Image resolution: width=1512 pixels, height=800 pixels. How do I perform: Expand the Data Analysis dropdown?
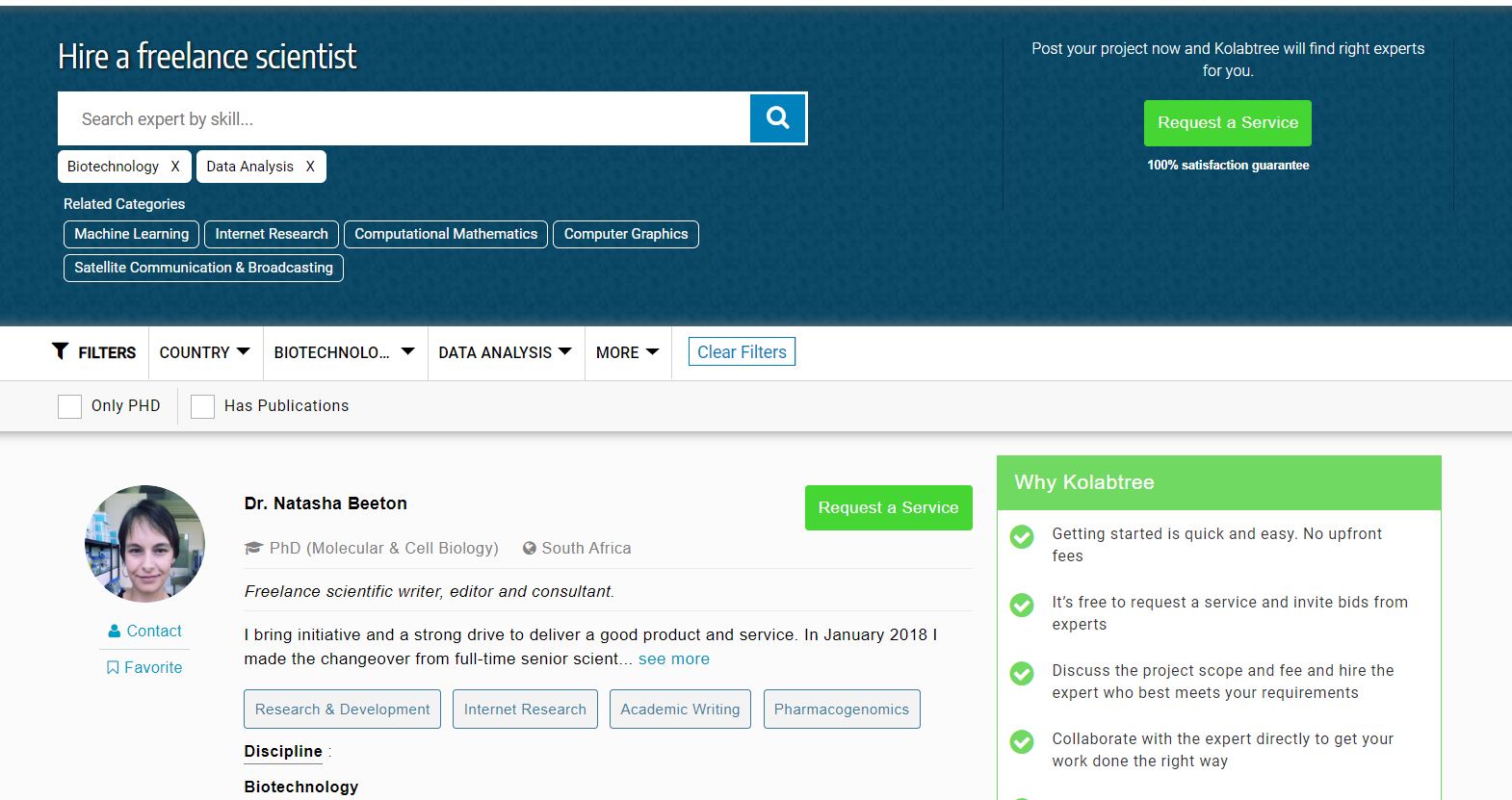[x=505, y=352]
